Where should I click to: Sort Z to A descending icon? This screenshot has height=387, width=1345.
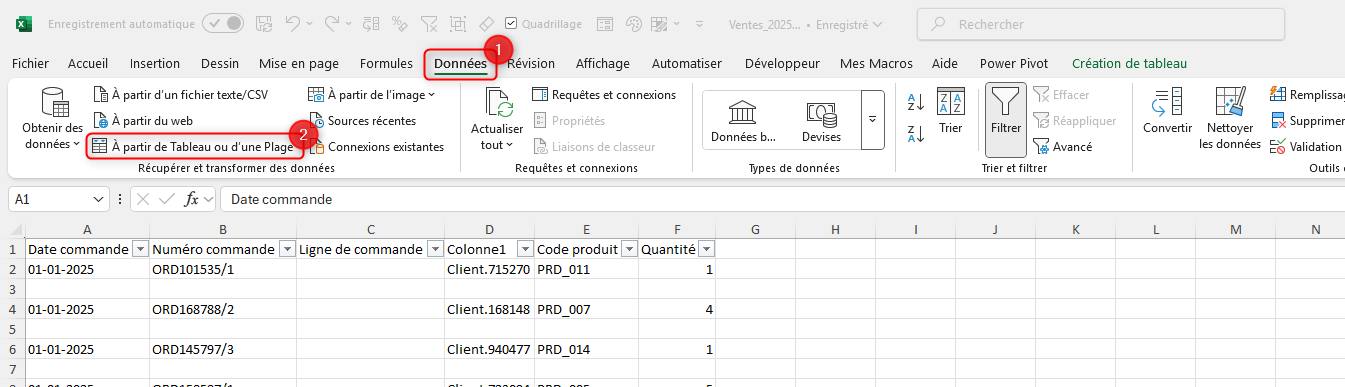pos(915,133)
